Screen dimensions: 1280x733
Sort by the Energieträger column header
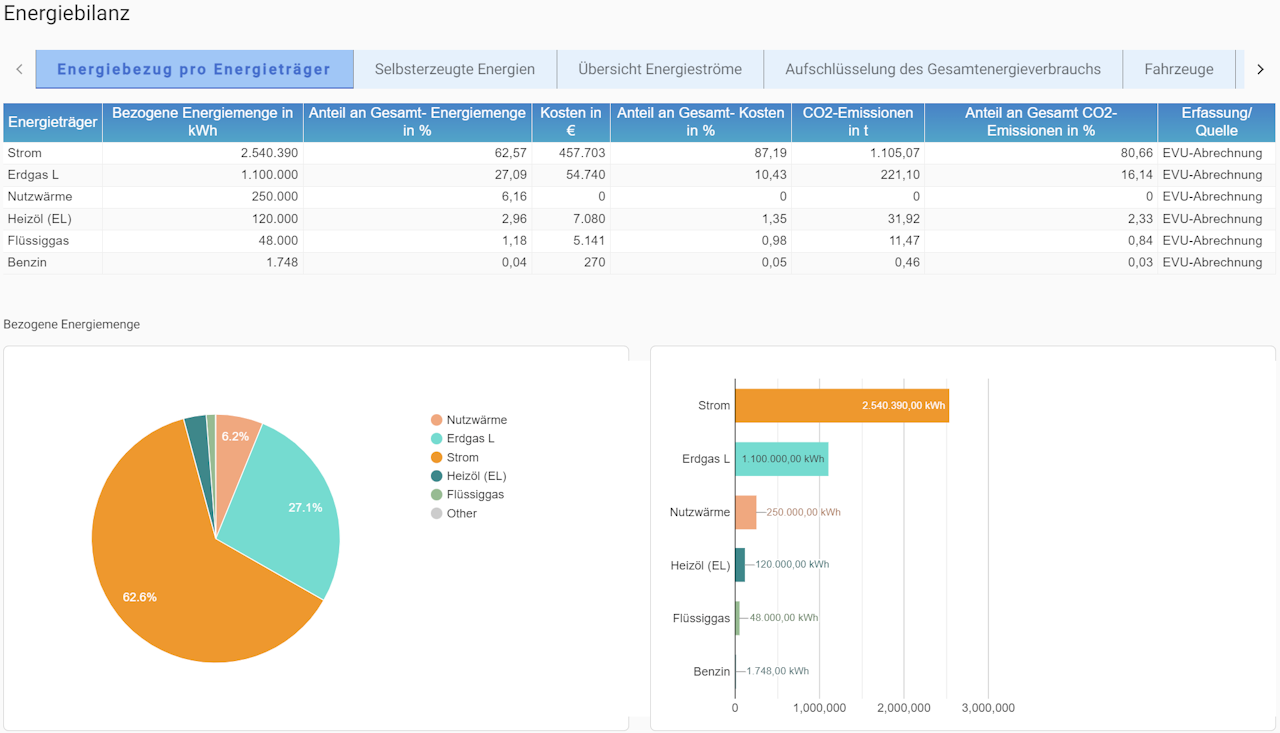click(52, 122)
